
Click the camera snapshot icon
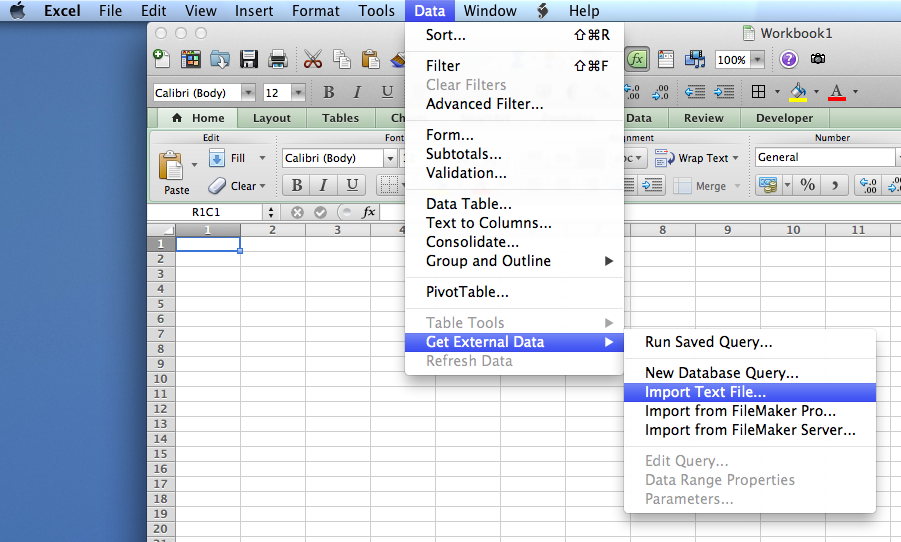point(818,59)
